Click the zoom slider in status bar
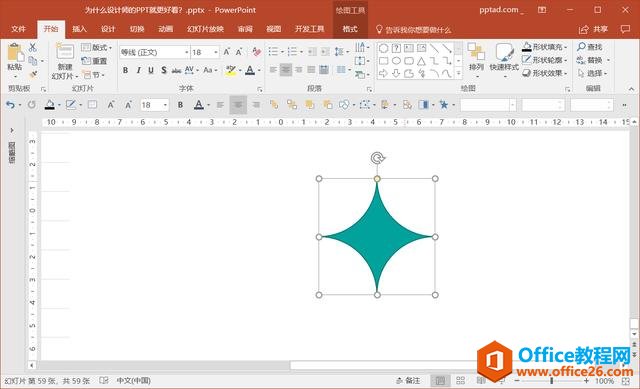The height and width of the screenshot is (389, 640). pyautogui.click(x=551, y=381)
